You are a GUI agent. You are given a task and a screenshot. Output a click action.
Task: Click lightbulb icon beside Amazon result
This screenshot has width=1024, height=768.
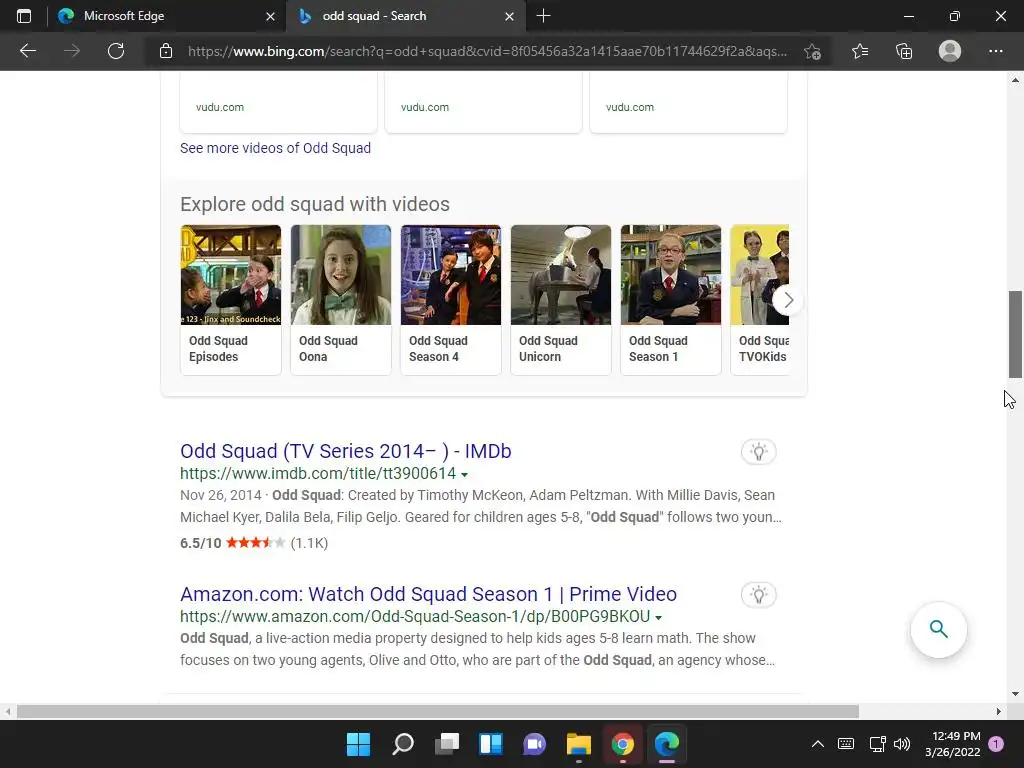click(758, 595)
